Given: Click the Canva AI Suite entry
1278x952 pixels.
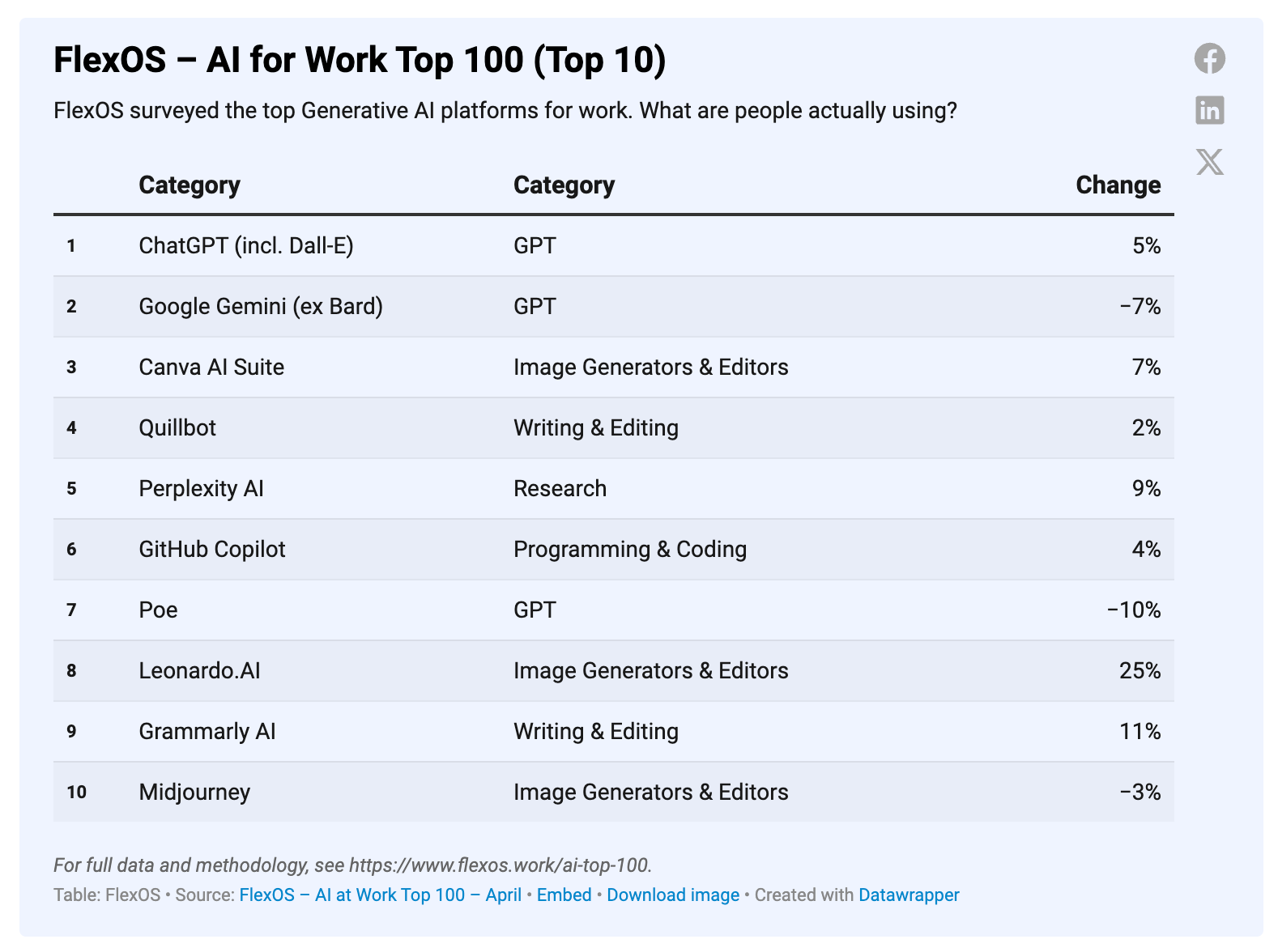Looking at the screenshot, I should [211, 367].
